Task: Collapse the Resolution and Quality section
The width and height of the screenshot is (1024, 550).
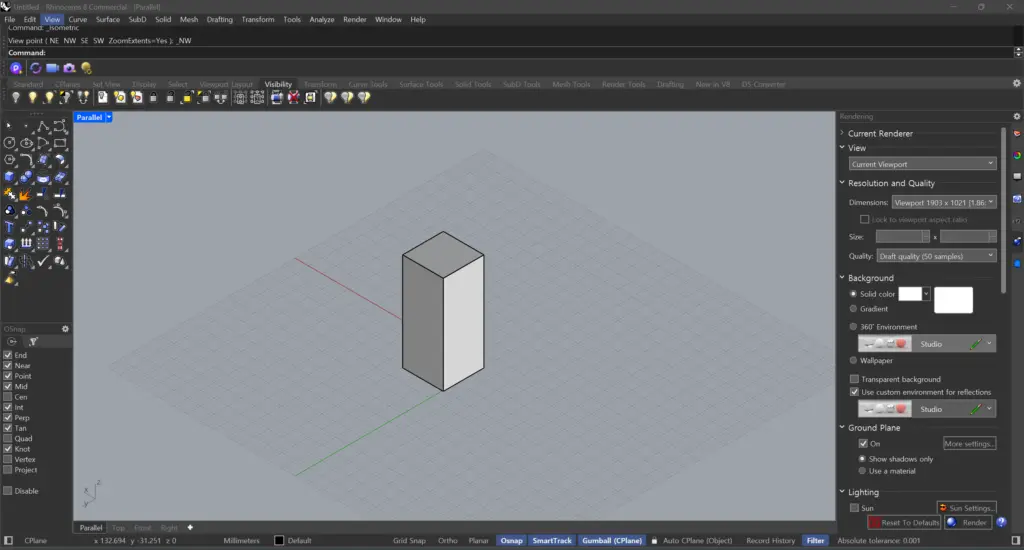Action: pyautogui.click(x=842, y=183)
